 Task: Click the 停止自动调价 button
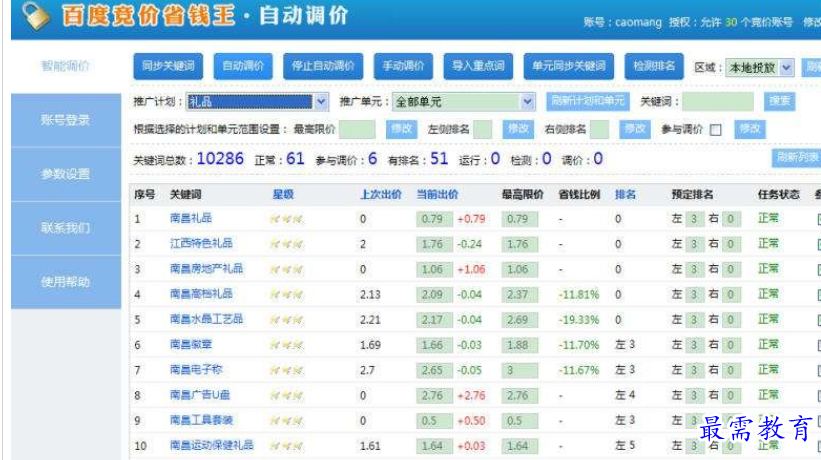(323, 66)
